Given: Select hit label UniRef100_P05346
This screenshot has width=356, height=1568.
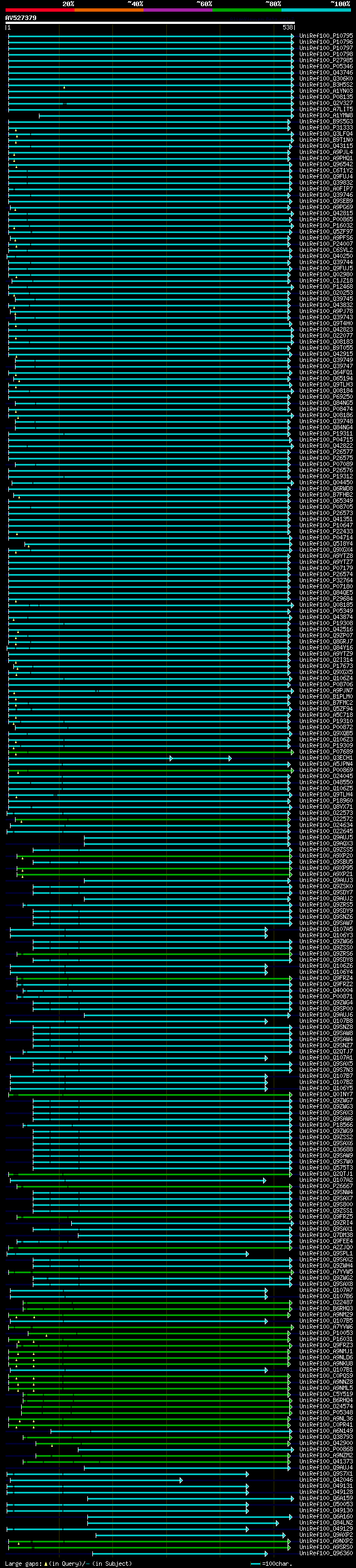Looking at the screenshot, I should pyautogui.click(x=326, y=66).
